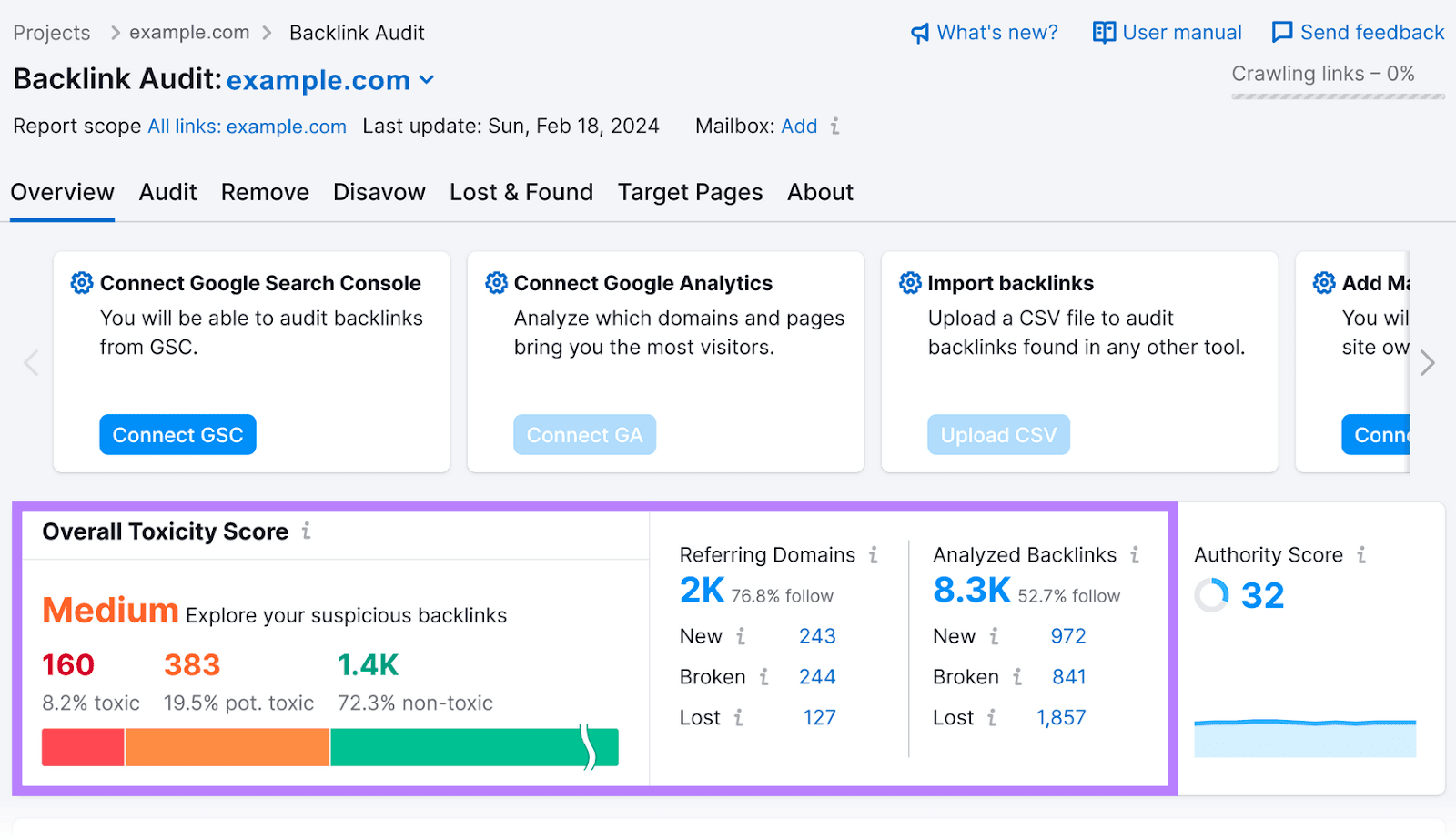The height and width of the screenshot is (840, 1456).
Task: Click the gear icon on Connect Google Analytics card
Action: [496, 283]
